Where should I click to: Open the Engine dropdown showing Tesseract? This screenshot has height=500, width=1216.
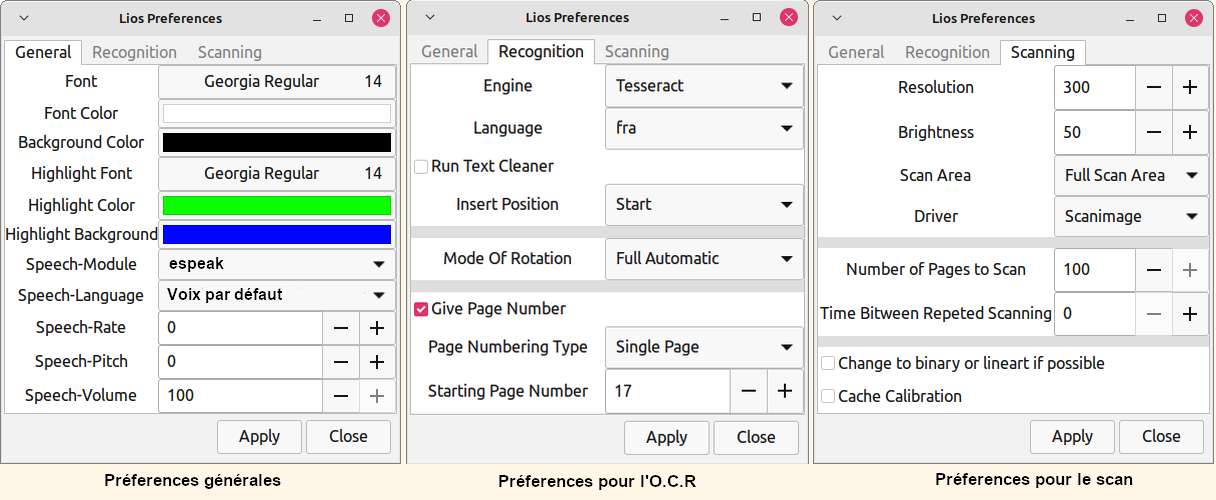point(704,86)
